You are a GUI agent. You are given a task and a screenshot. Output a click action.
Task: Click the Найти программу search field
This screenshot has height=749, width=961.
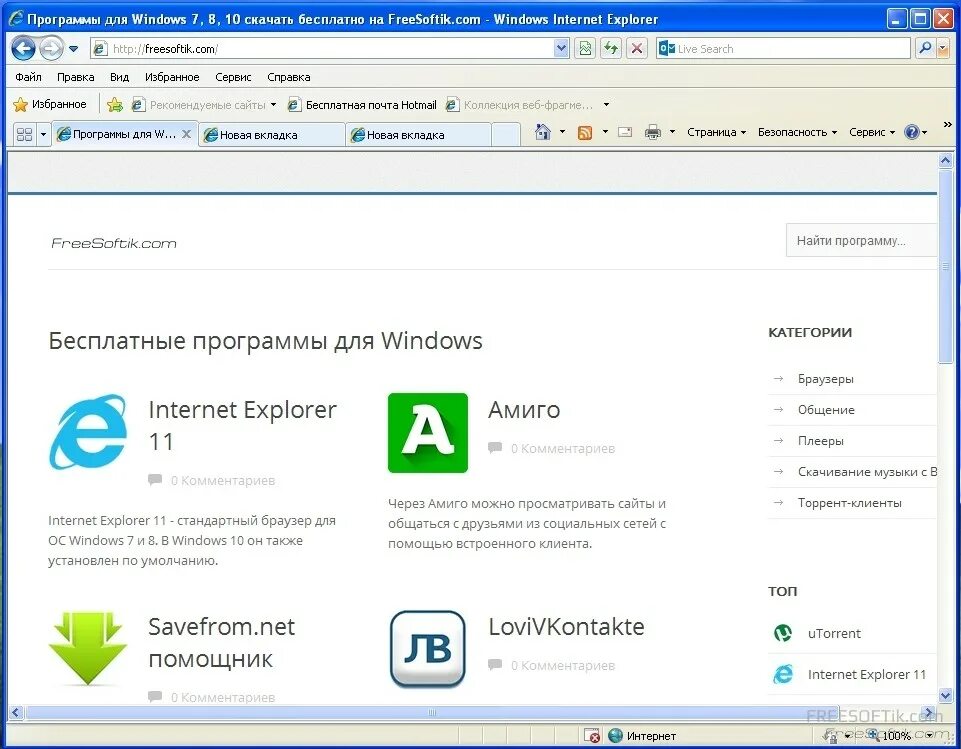861,240
